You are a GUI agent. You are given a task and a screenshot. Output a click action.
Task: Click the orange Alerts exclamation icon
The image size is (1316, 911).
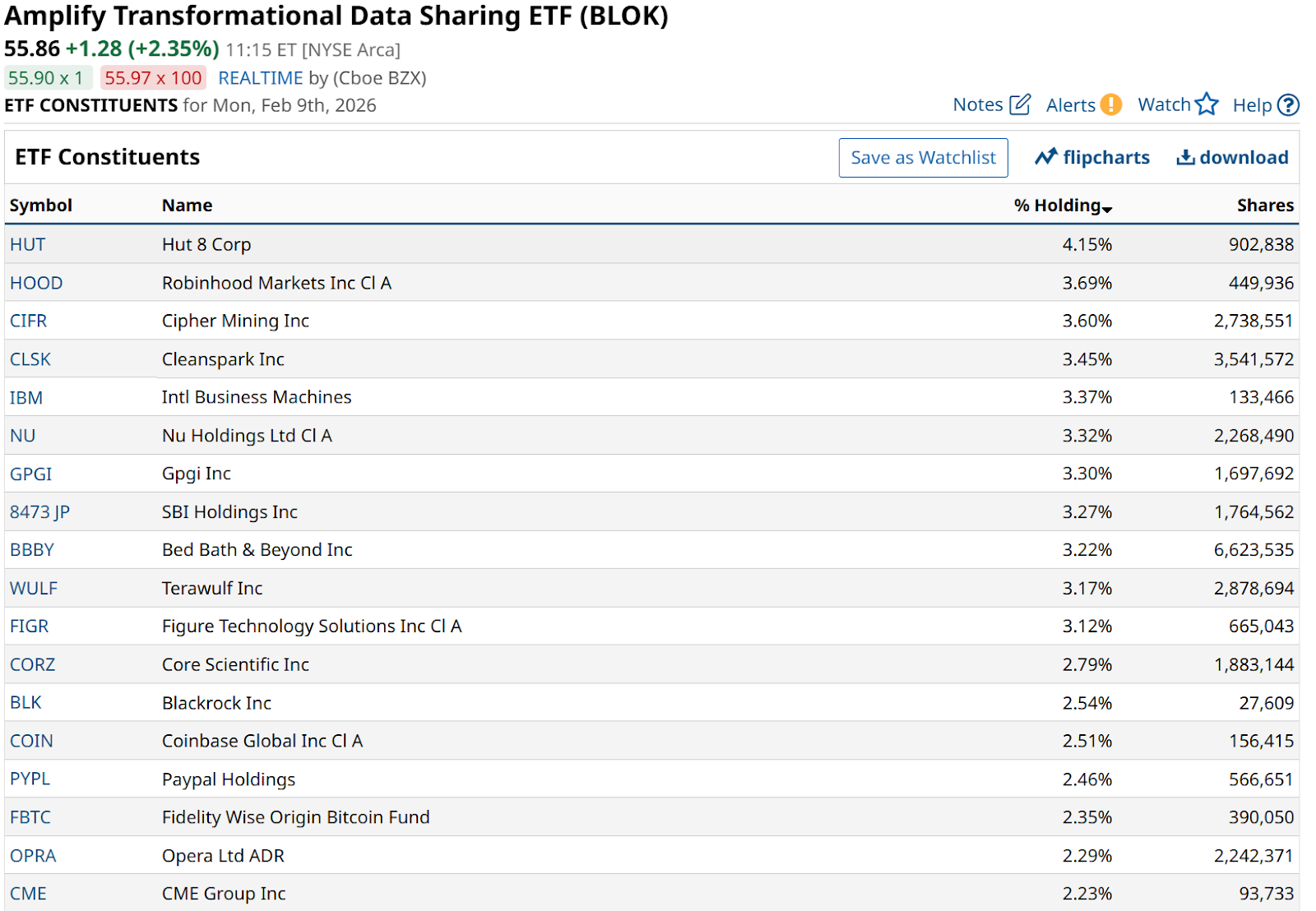coord(1110,105)
